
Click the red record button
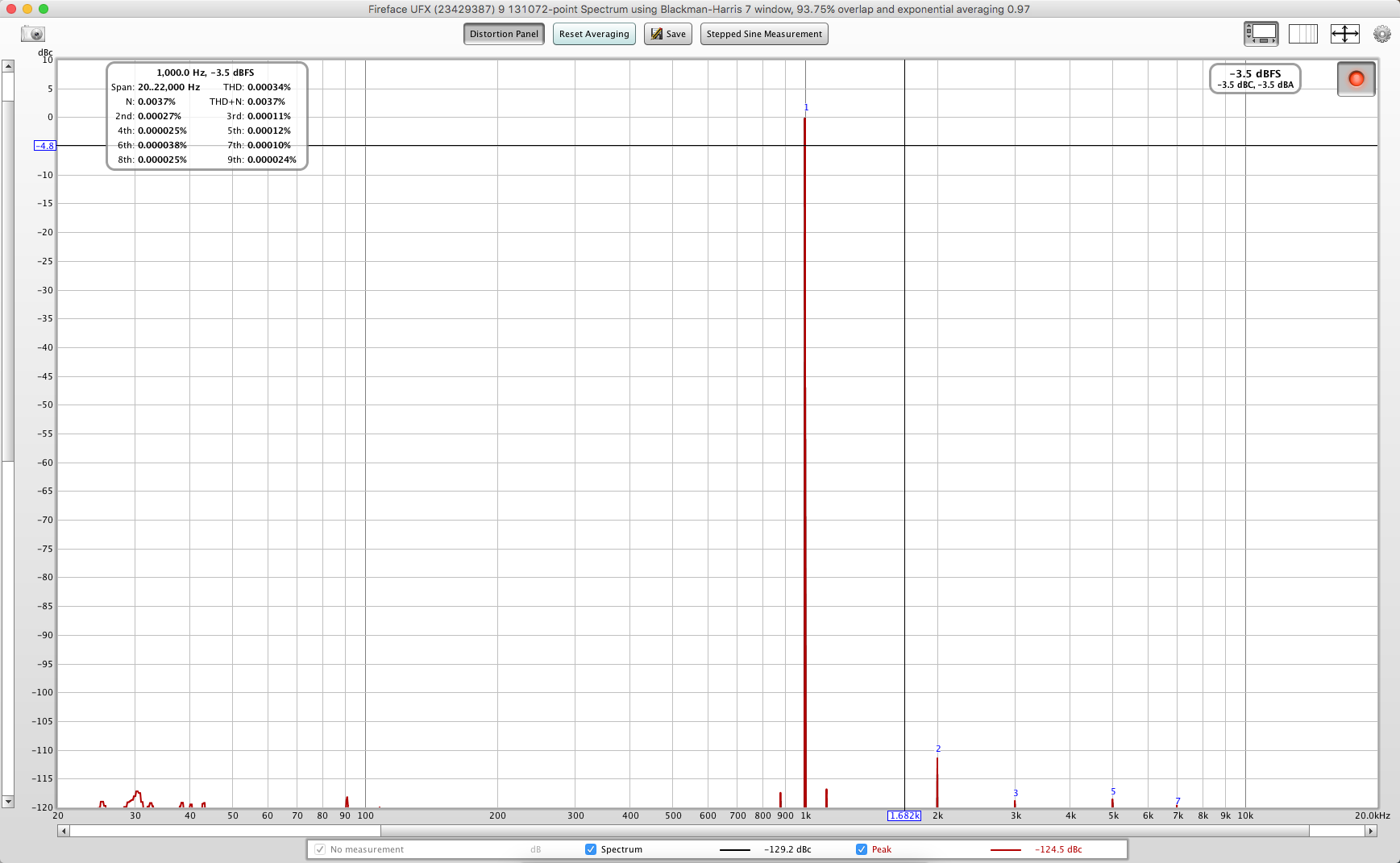click(x=1356, y=79)
